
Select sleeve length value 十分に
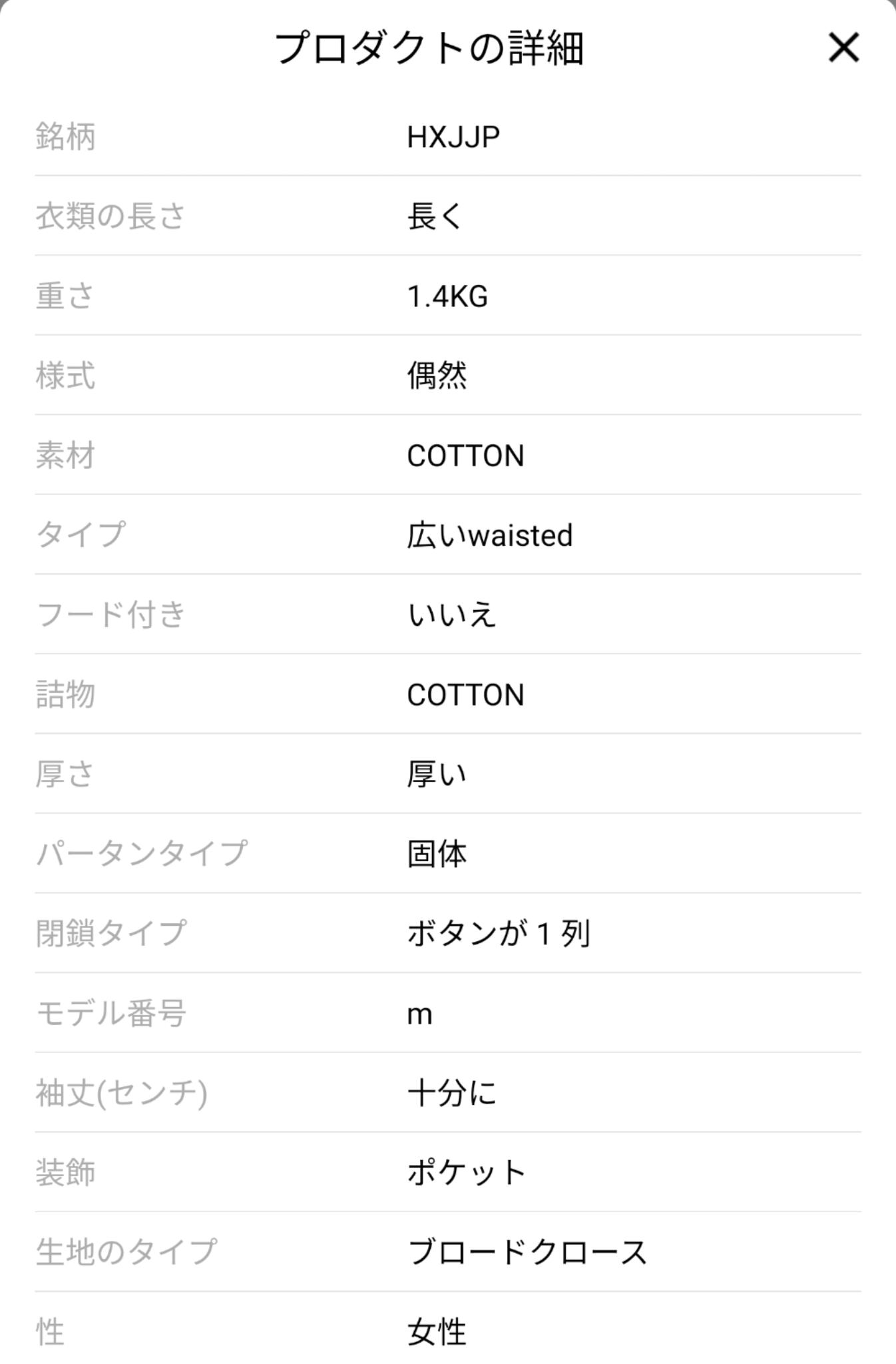tap(451, 1094)
